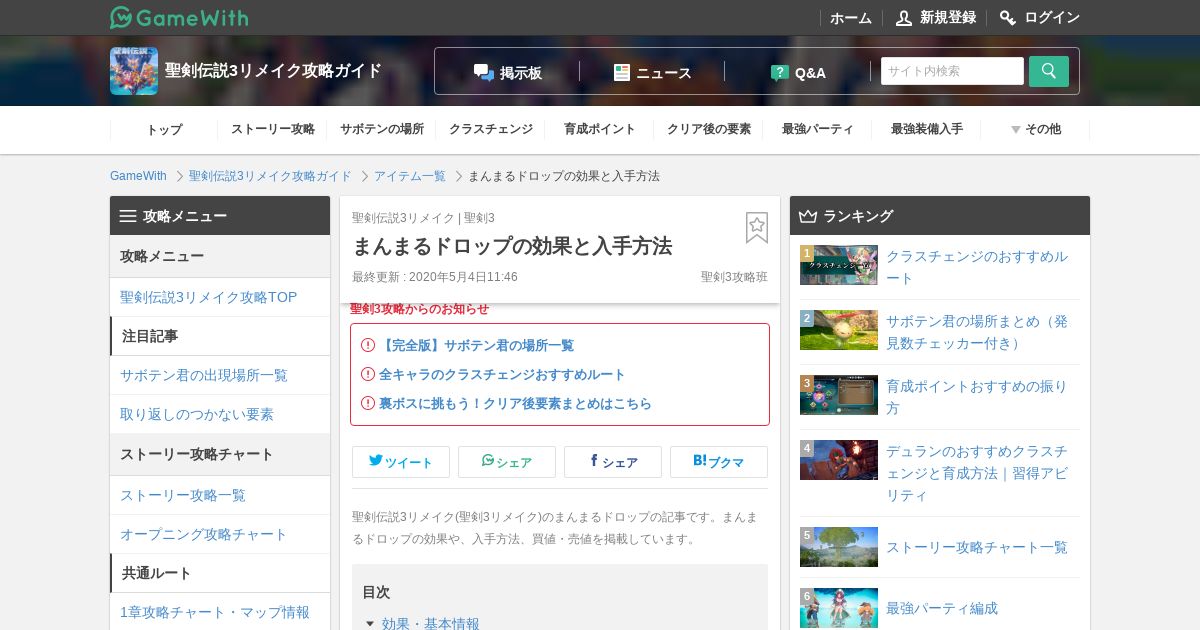Click the 掲示板 header link text
This screenshot has width=1200, height=630.
(521, 73)
